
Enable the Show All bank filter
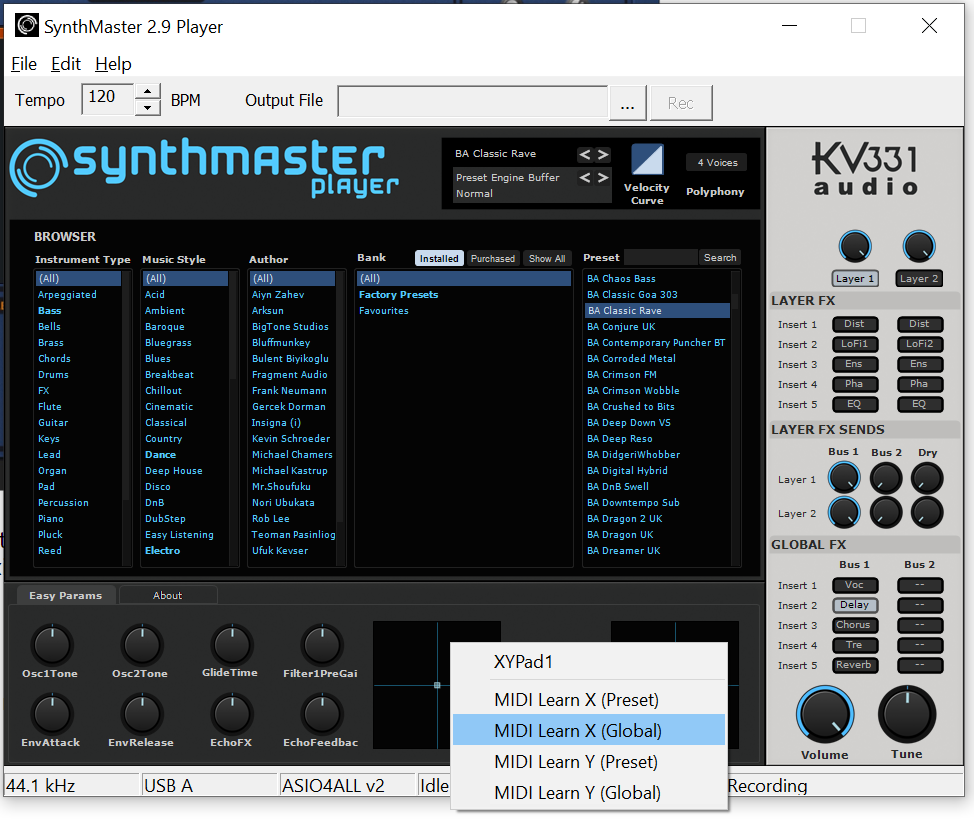pyautogui.click(x=547, y=257)
